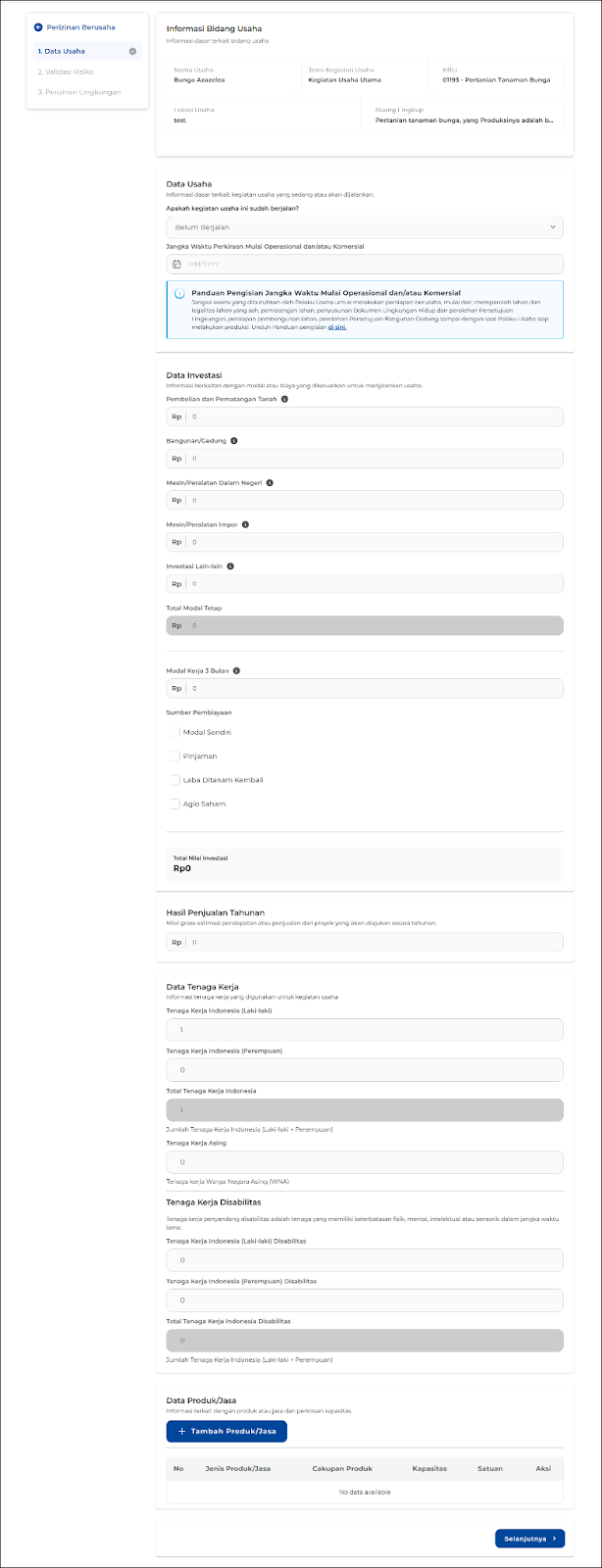This screenshot has height=1568, width=602.
Task: Click info icon beside Modal Kerja 3 Bulan
Action: point(236,671)
